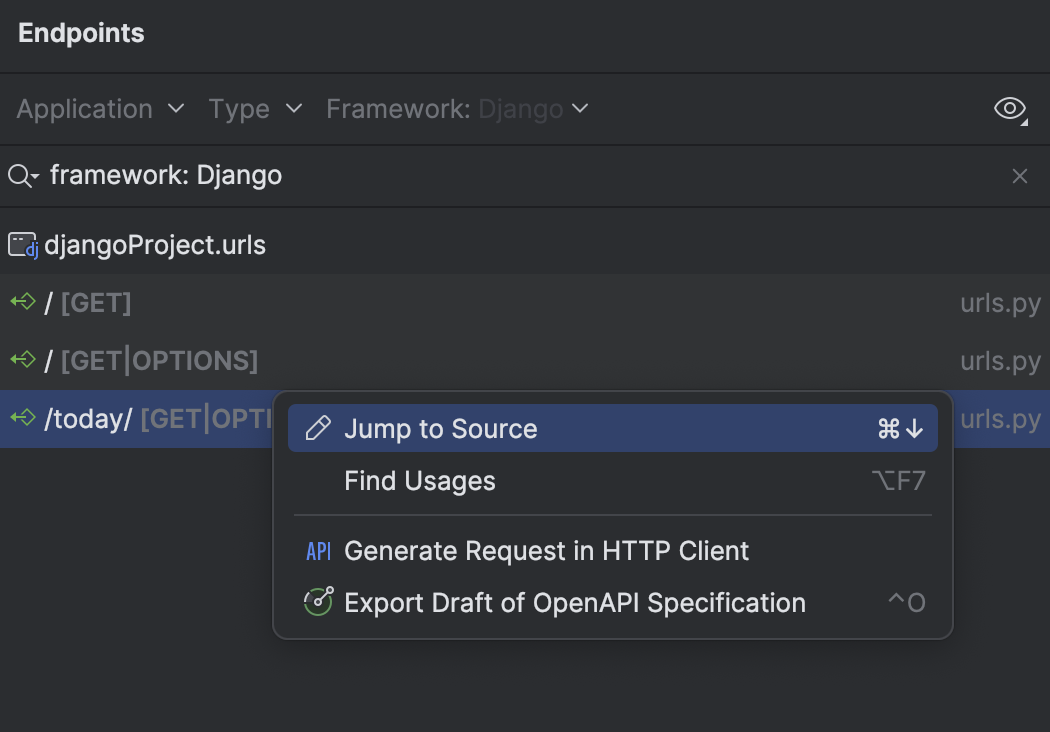
Task: Click the endpoint arrow icon for /today/
Action: [x=22, y=418]
